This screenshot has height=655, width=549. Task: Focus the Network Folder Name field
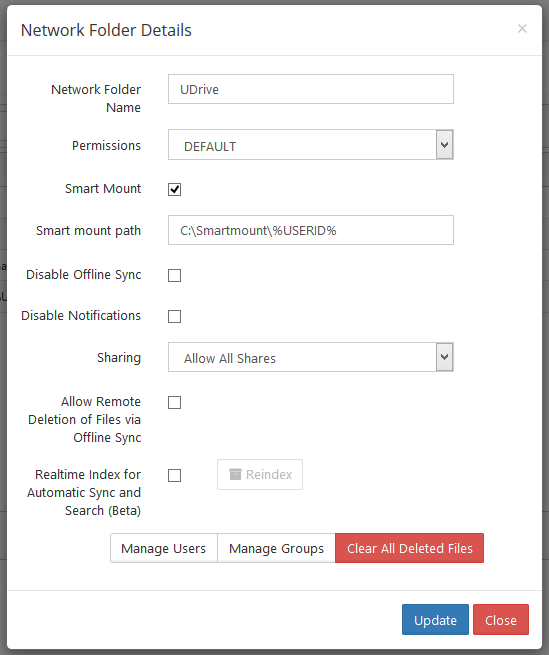(310, 89)
